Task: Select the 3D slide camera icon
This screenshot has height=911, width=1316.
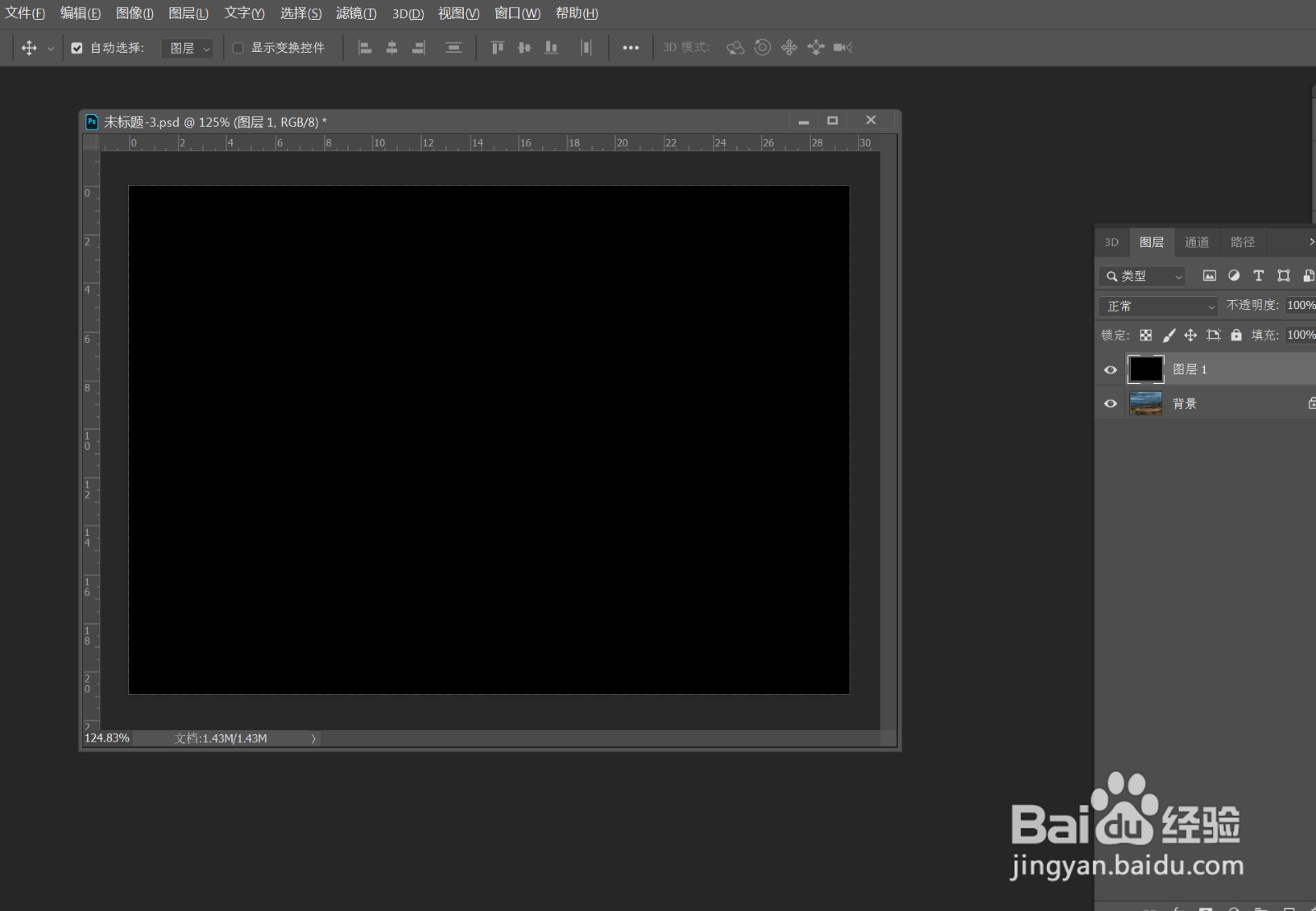Action: click(816, 48)
